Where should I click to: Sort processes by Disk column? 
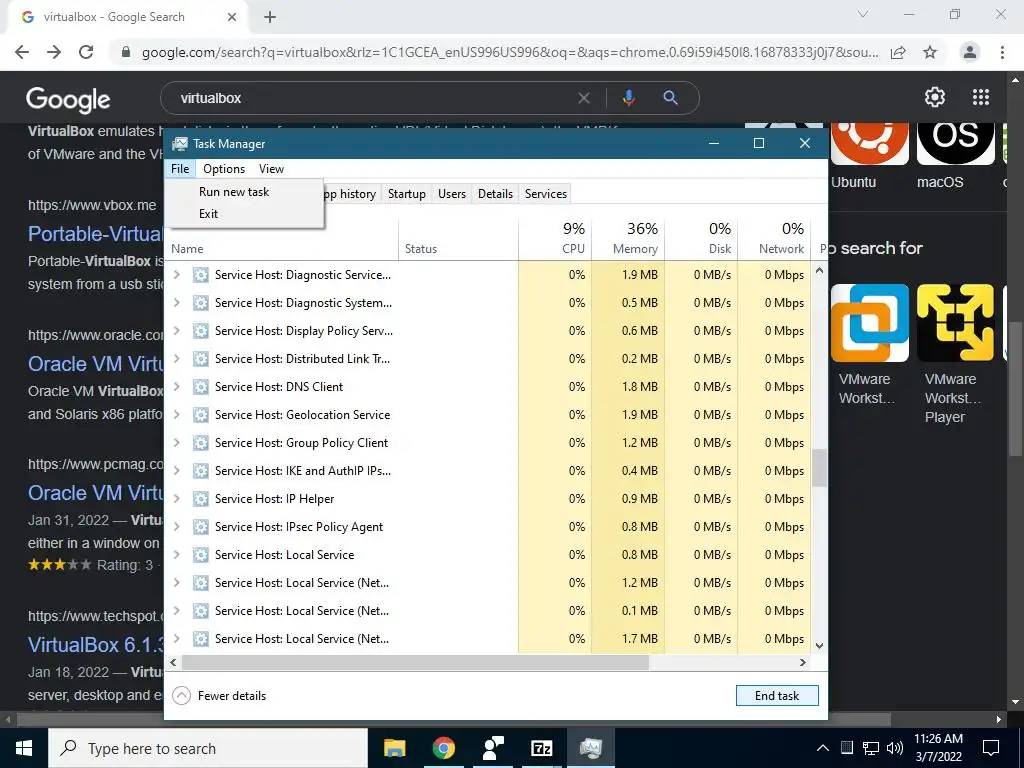click(701, 239)
